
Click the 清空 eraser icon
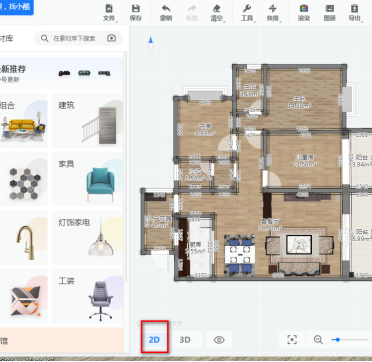pyautogui.click(x=217, y=13)
